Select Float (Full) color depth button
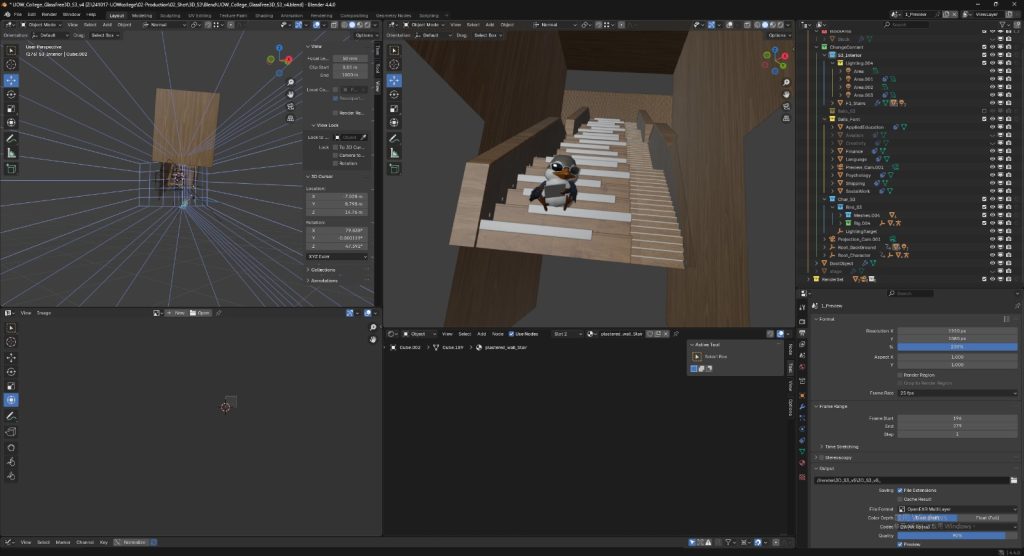 click(987, 517)
